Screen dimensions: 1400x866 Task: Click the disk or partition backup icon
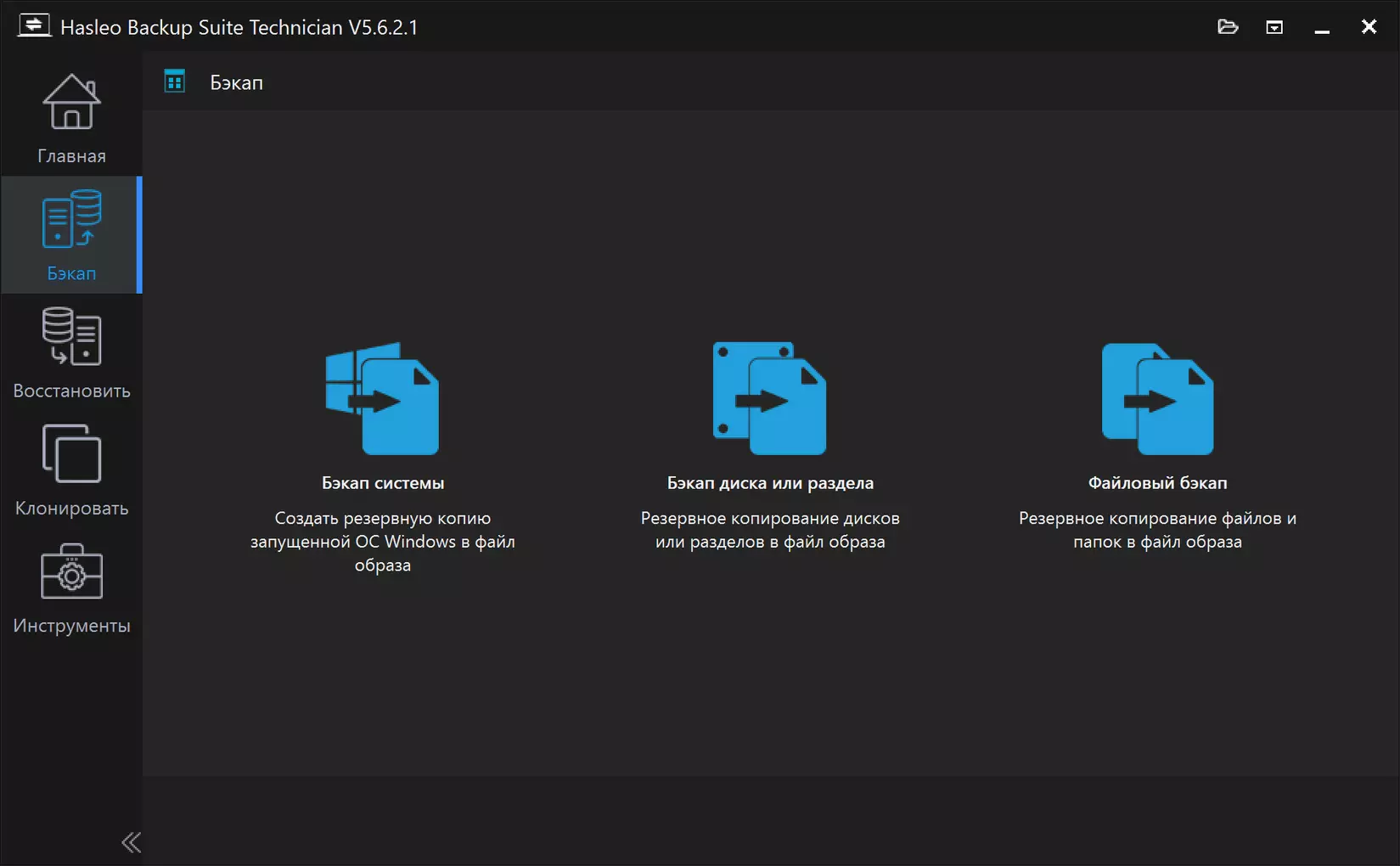click(x=769, y=398)
